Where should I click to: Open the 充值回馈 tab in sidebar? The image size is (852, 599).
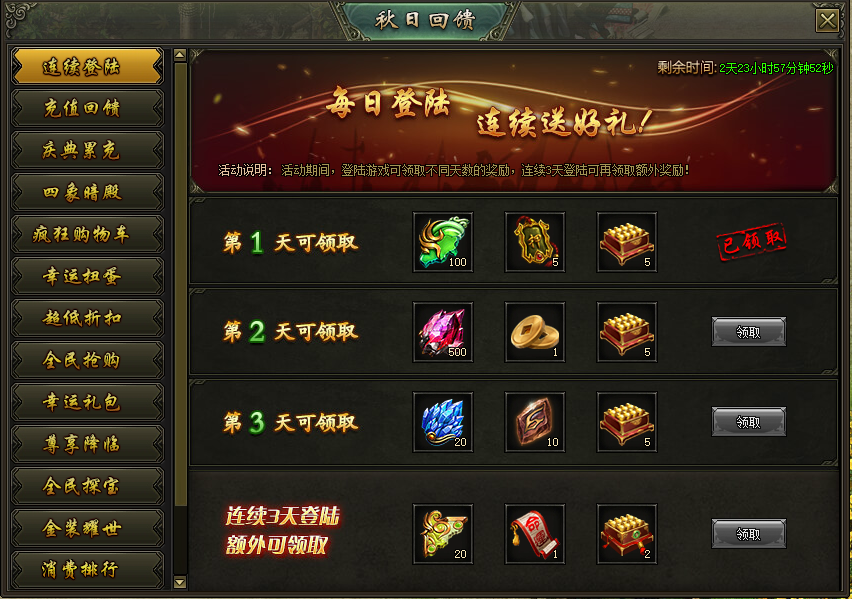[87, 108]
